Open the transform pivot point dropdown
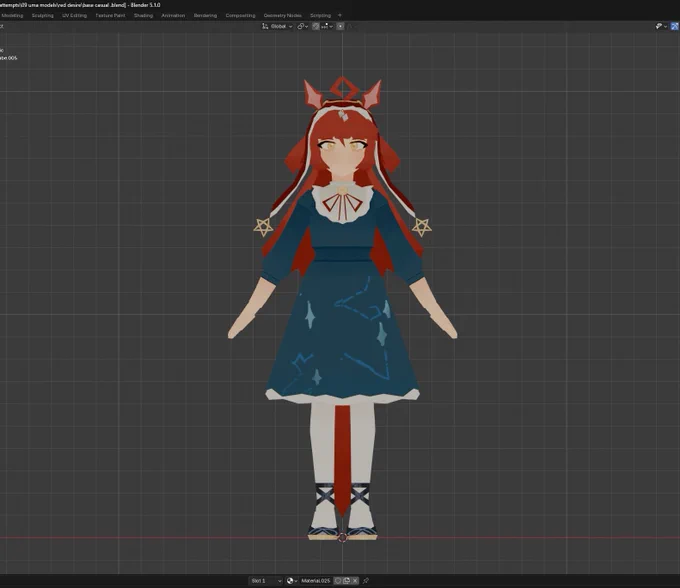 pyautogui.click(x=303, y=26)
